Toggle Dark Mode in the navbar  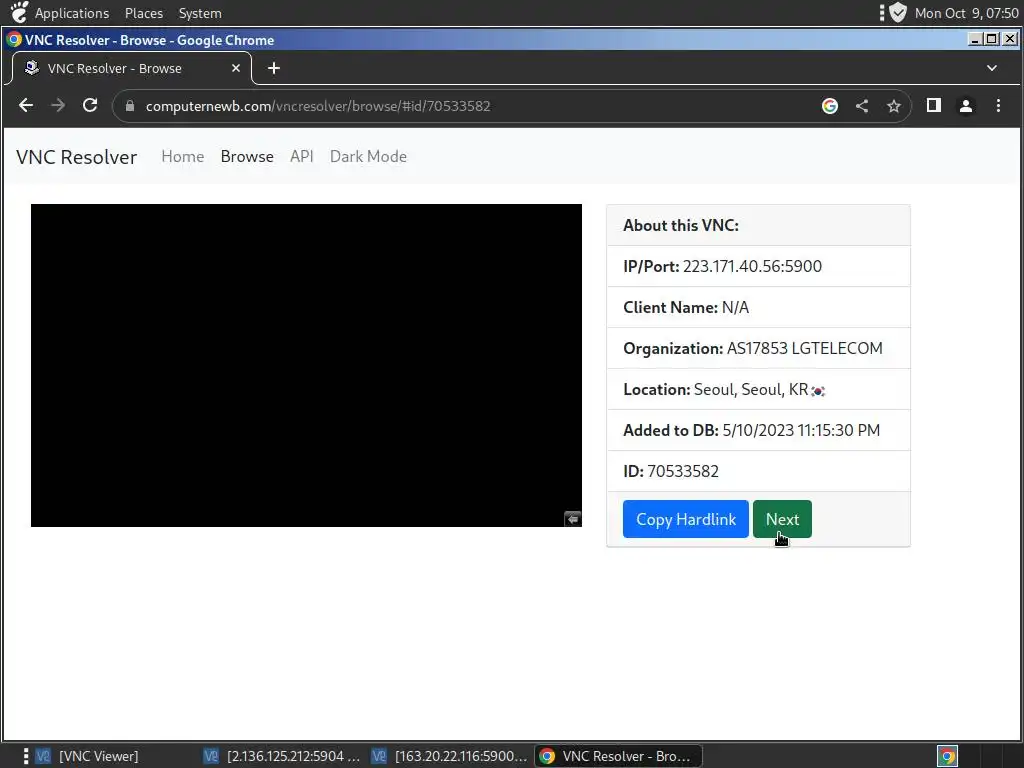(368, 156)
